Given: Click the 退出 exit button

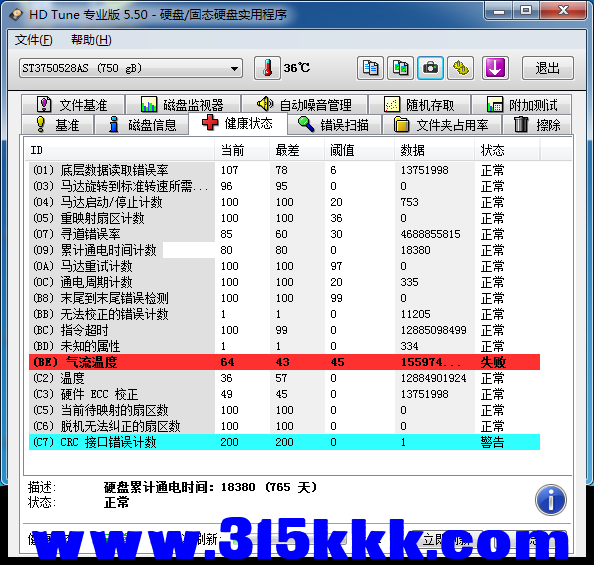Looking at the screenshot, I should click(x=548, y=68).
